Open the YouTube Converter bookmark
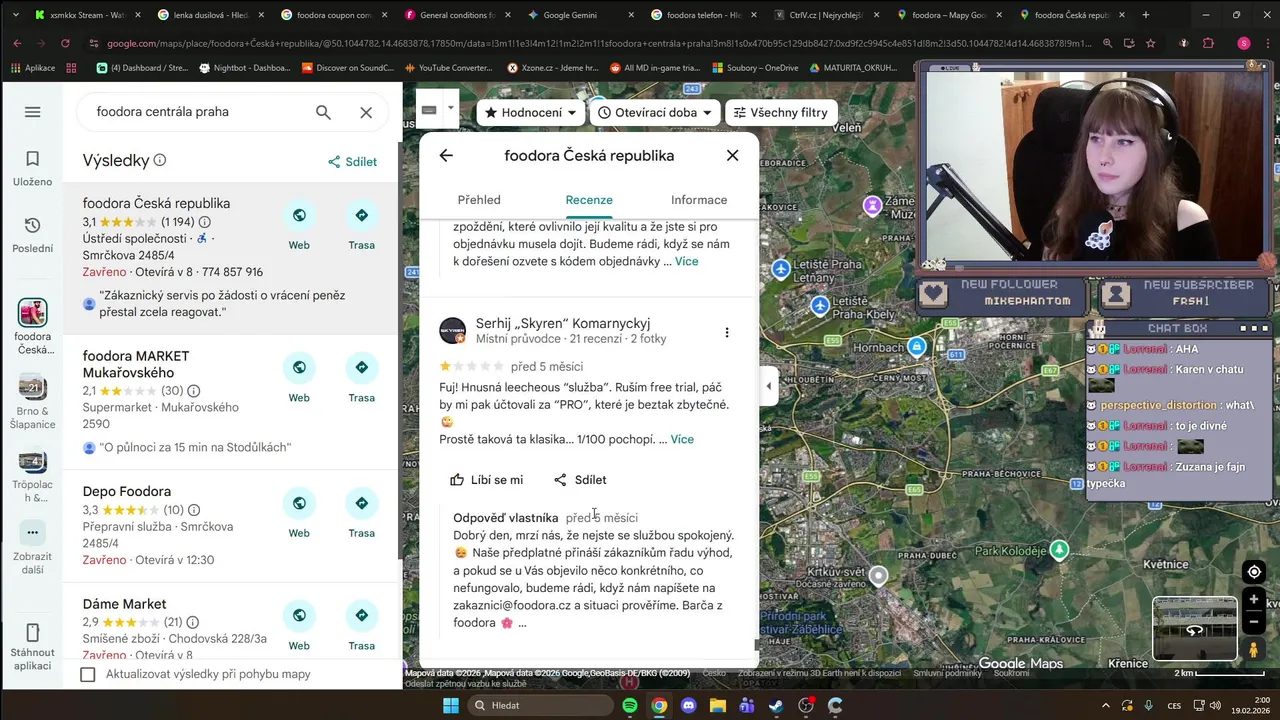Screen dimensions: 1280x720 click(x=447, y=67)
